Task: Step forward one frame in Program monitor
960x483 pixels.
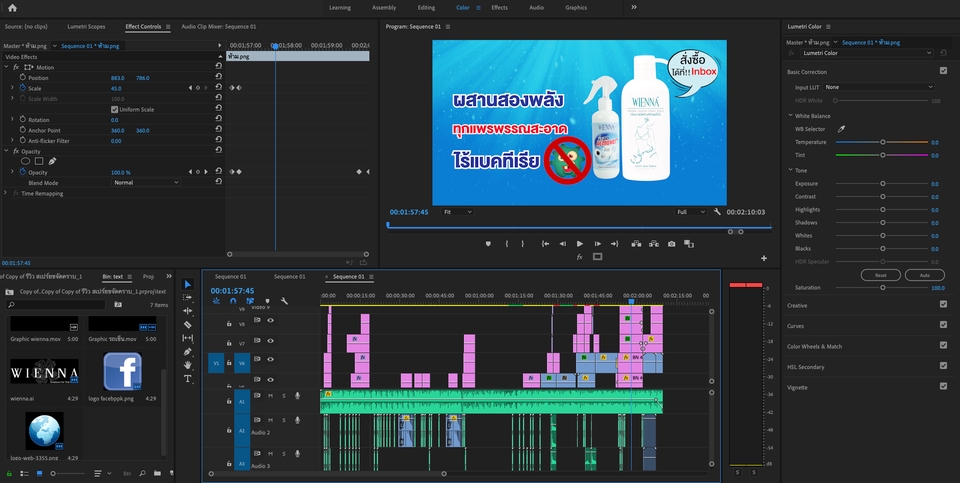Action: [598, 244]
